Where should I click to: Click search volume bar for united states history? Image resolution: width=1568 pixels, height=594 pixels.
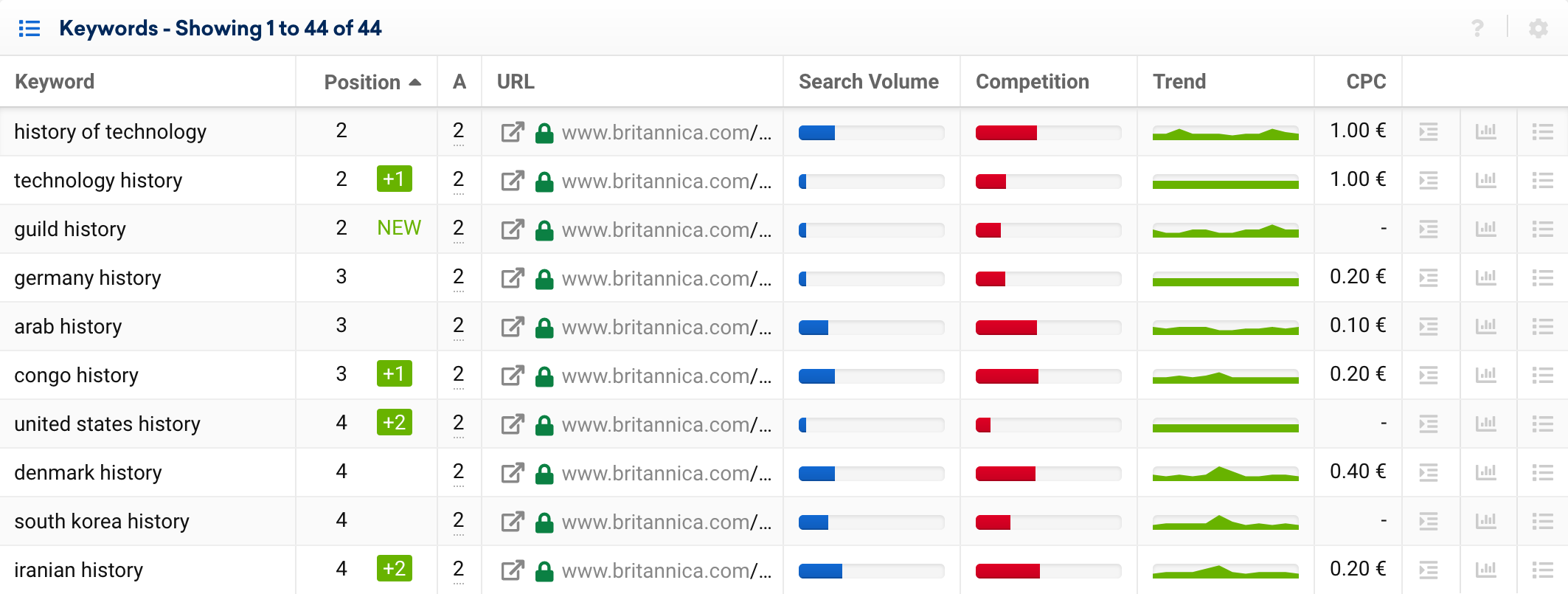coord(871,425)
